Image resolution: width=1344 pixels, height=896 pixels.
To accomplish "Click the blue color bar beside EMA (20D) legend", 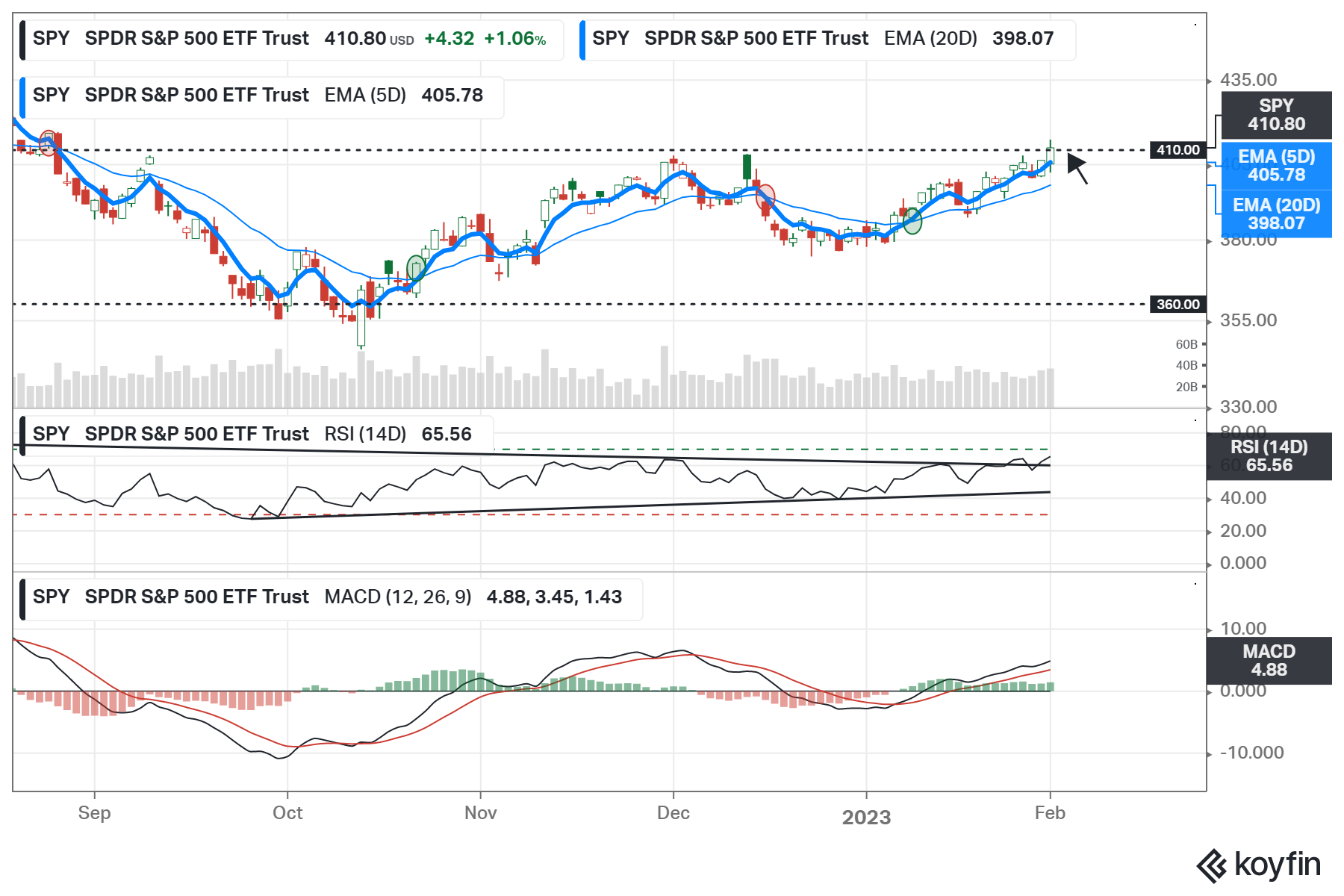I will coord(582,40).
